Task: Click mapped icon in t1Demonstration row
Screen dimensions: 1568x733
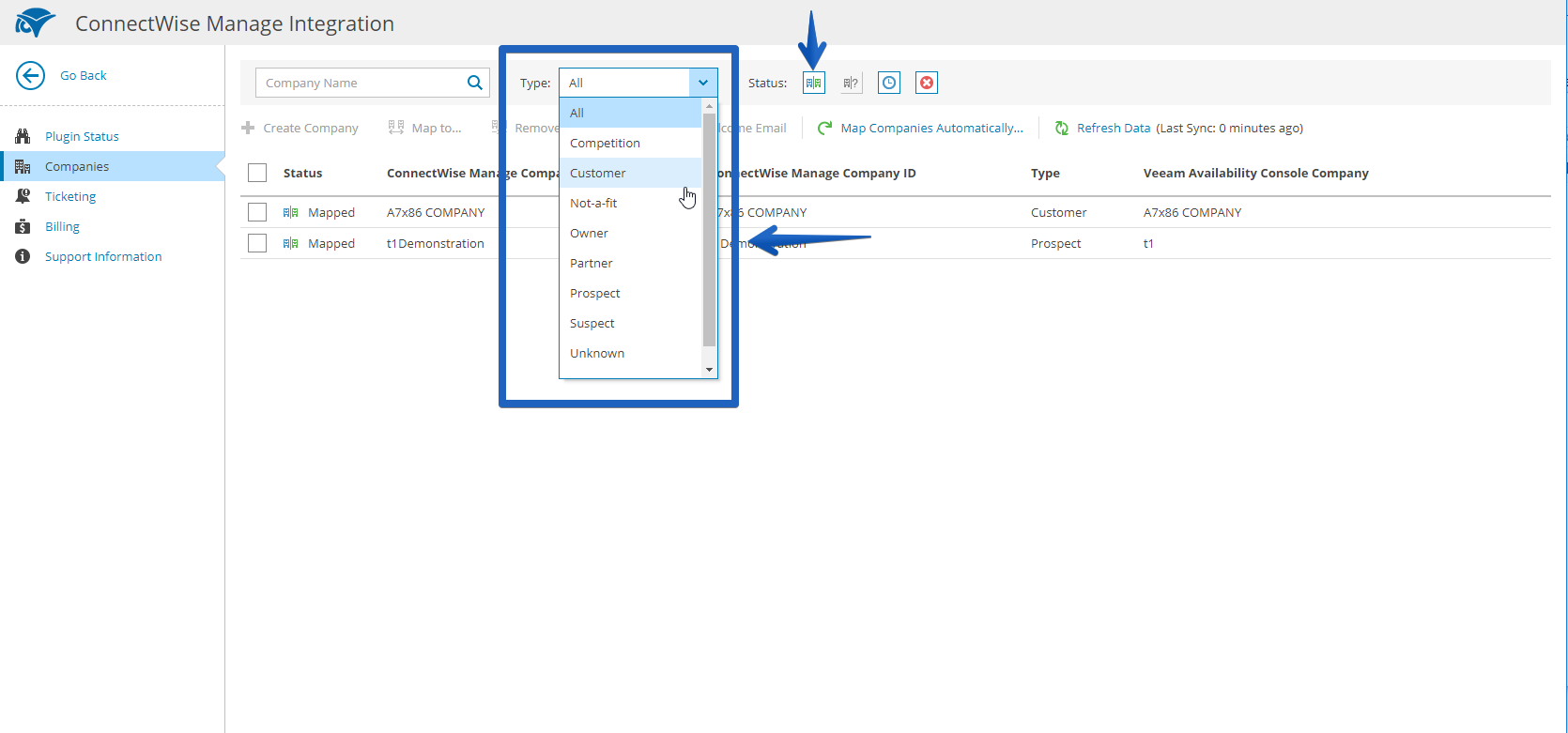Action: (x=291, y=243)
